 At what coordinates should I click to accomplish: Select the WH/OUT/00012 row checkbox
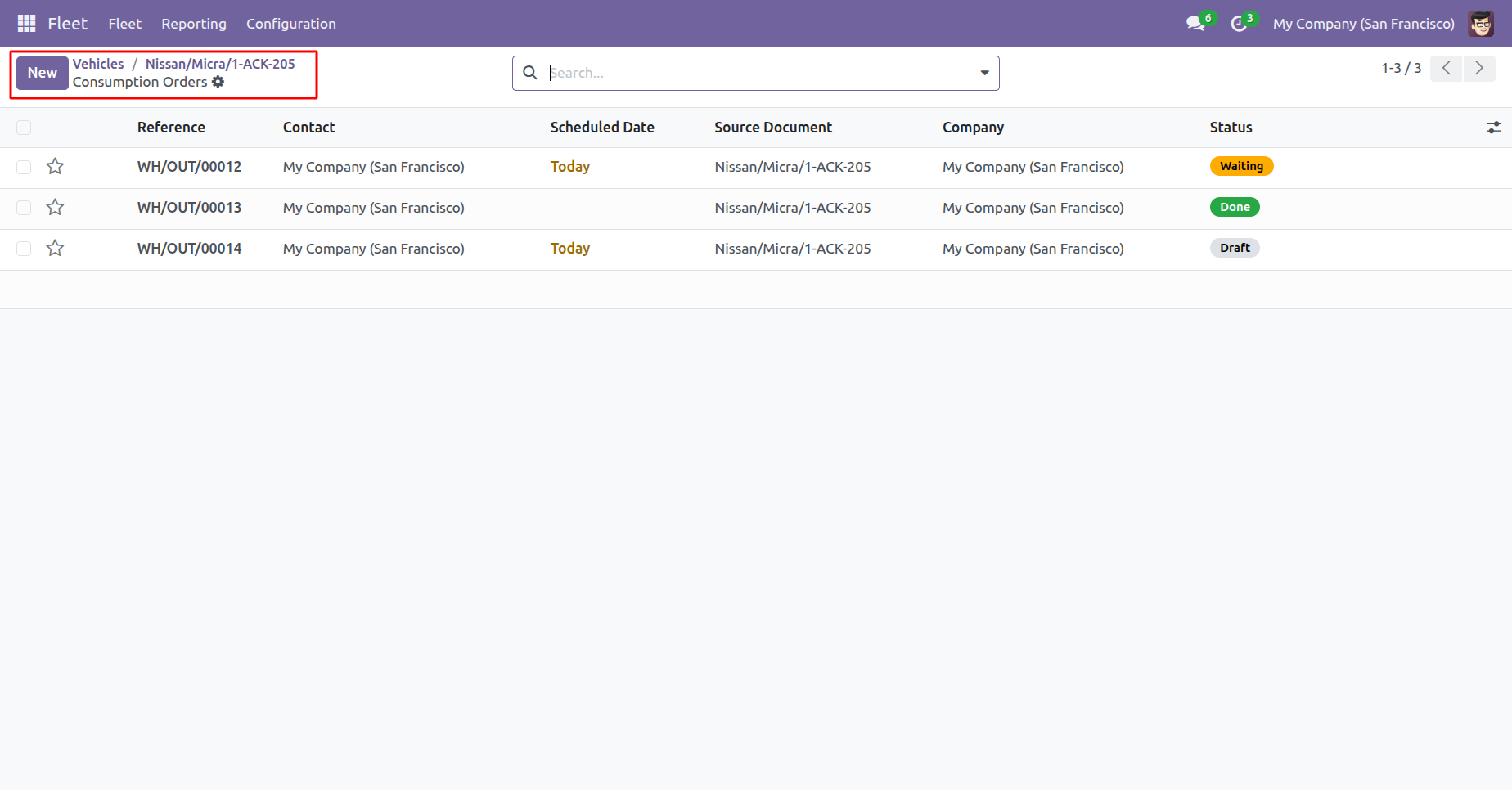24,167
